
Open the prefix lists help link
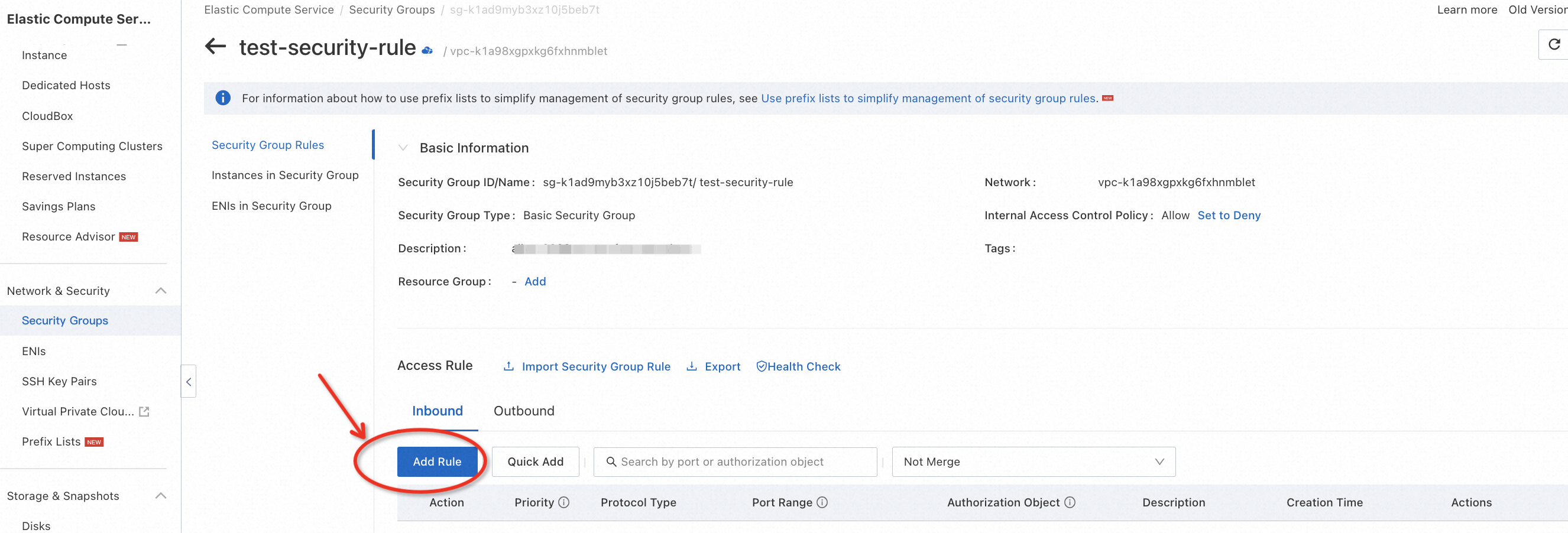[x=928, y=98]
